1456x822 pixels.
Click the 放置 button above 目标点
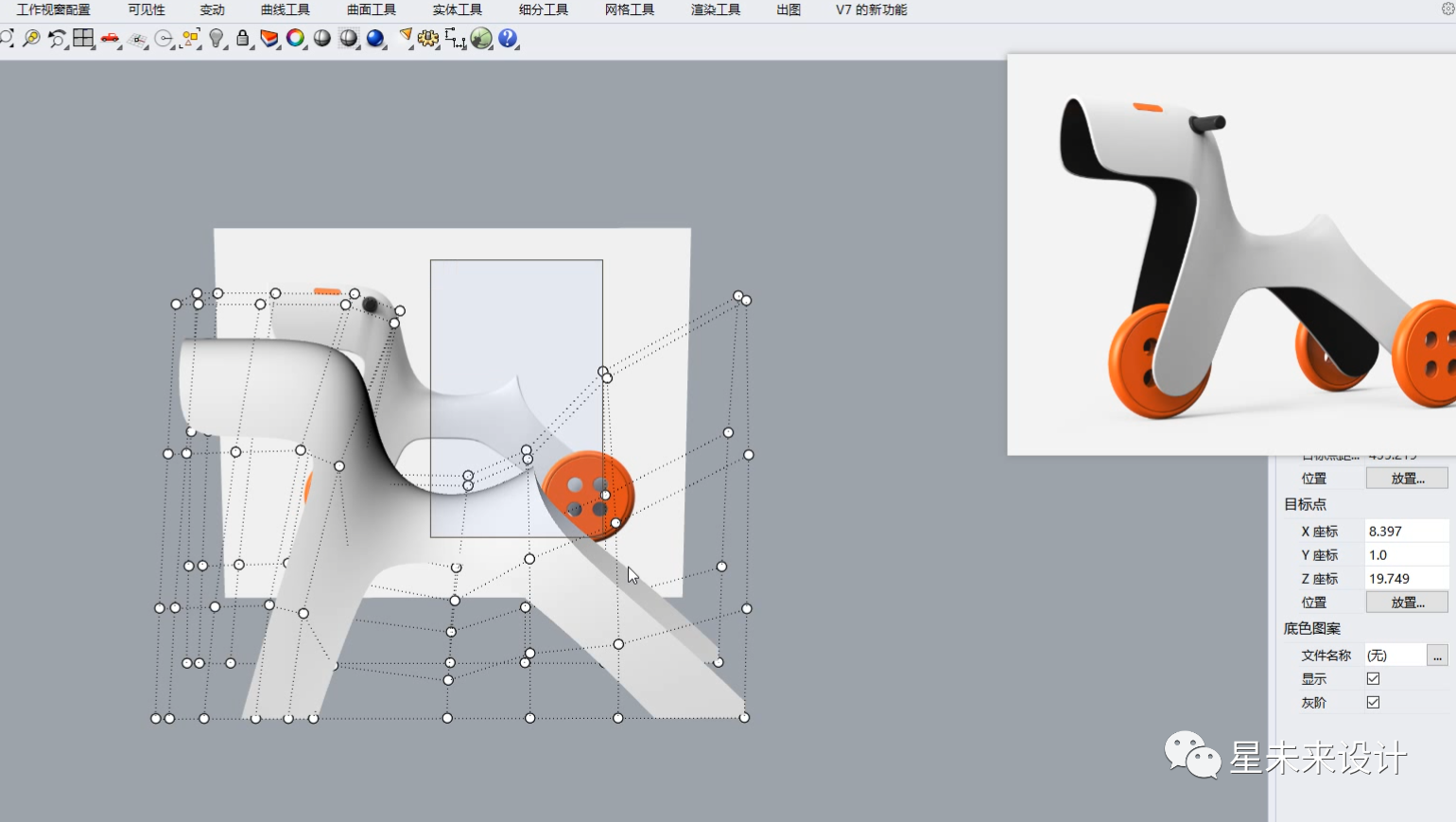tap(1407, 479)
